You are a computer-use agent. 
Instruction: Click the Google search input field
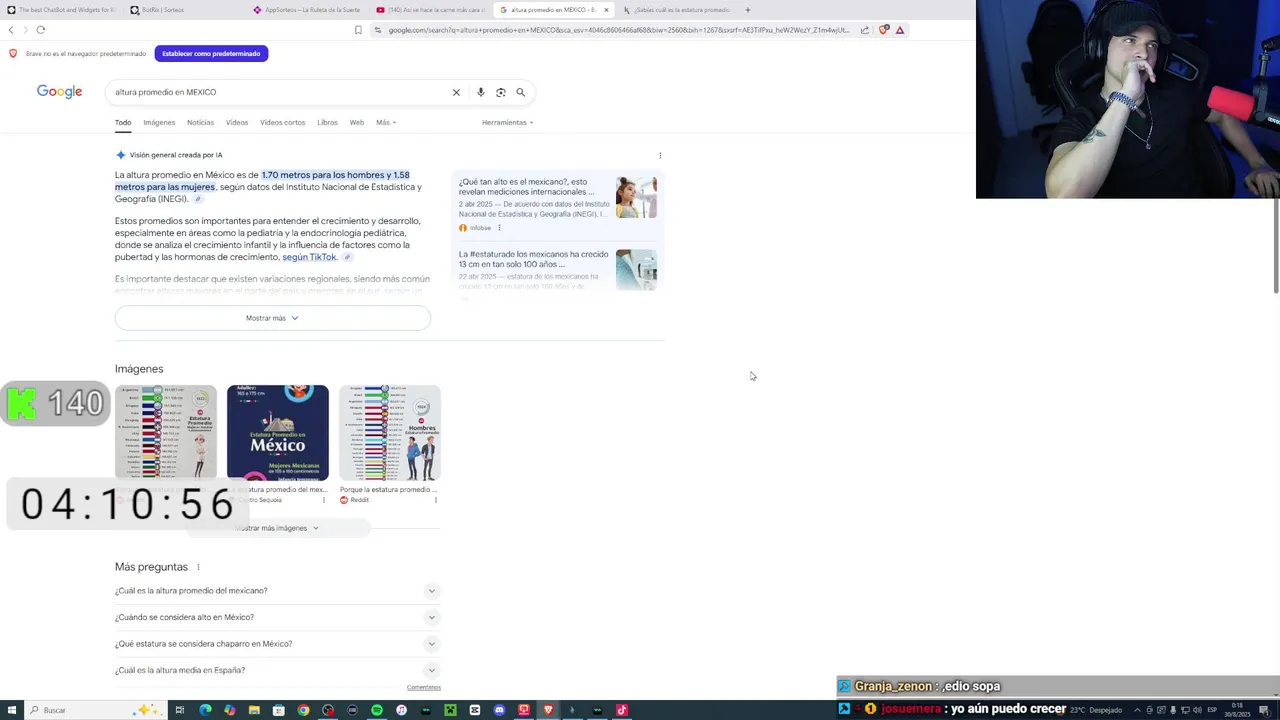(x=278, y=92)
